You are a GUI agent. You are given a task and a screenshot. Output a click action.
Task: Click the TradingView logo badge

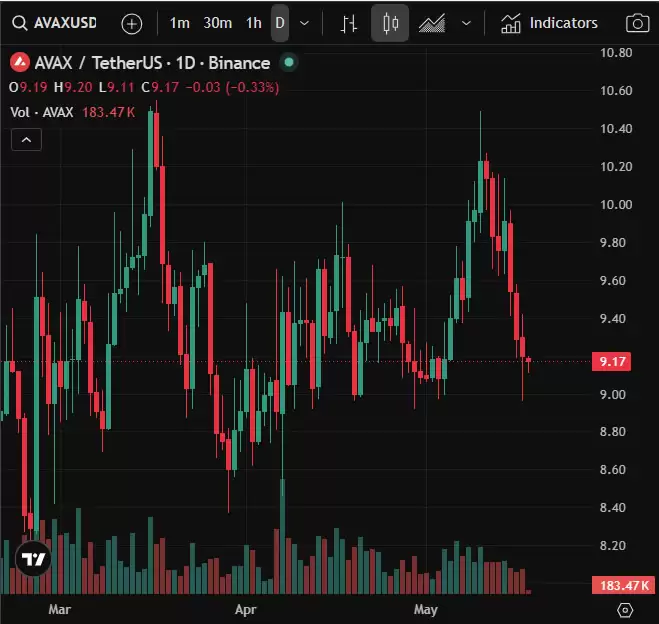point(33,558)
